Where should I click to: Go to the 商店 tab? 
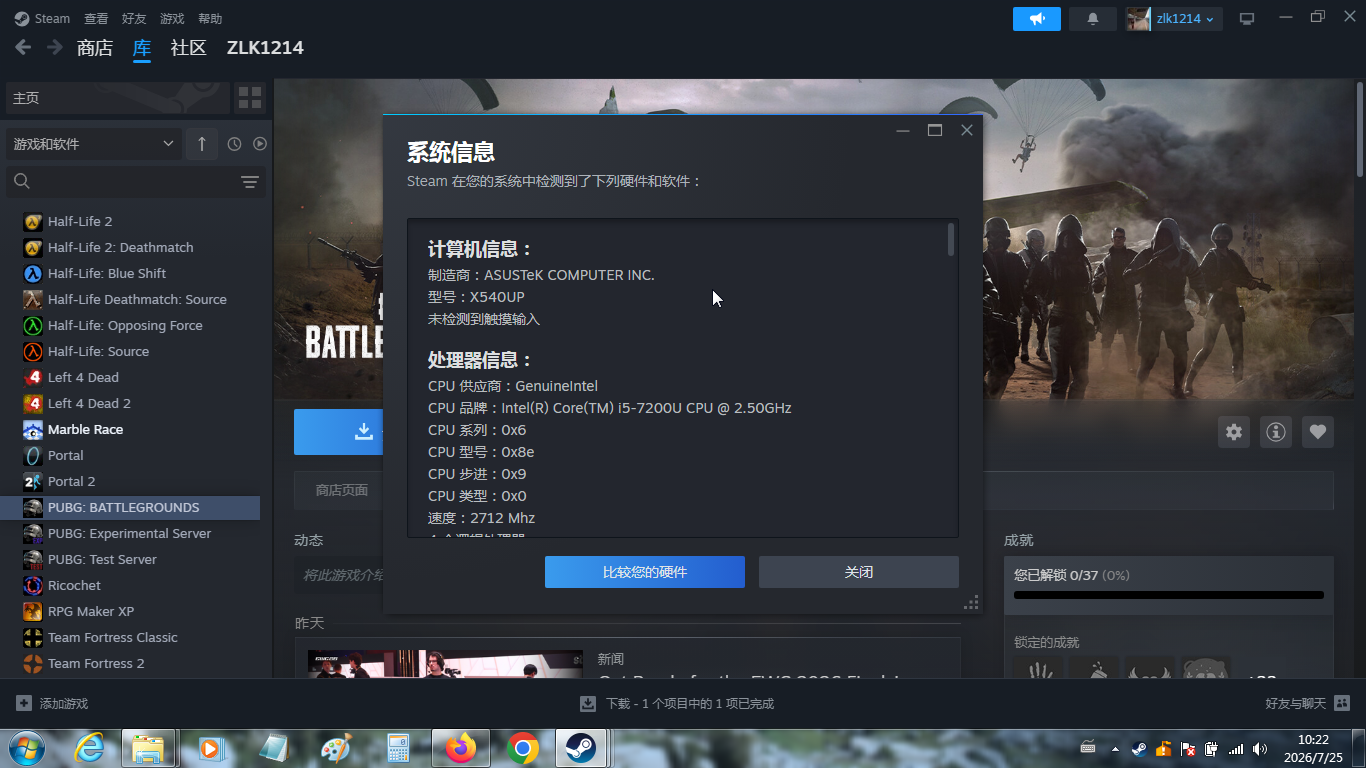pyautogui.click(x=95, y=48)
